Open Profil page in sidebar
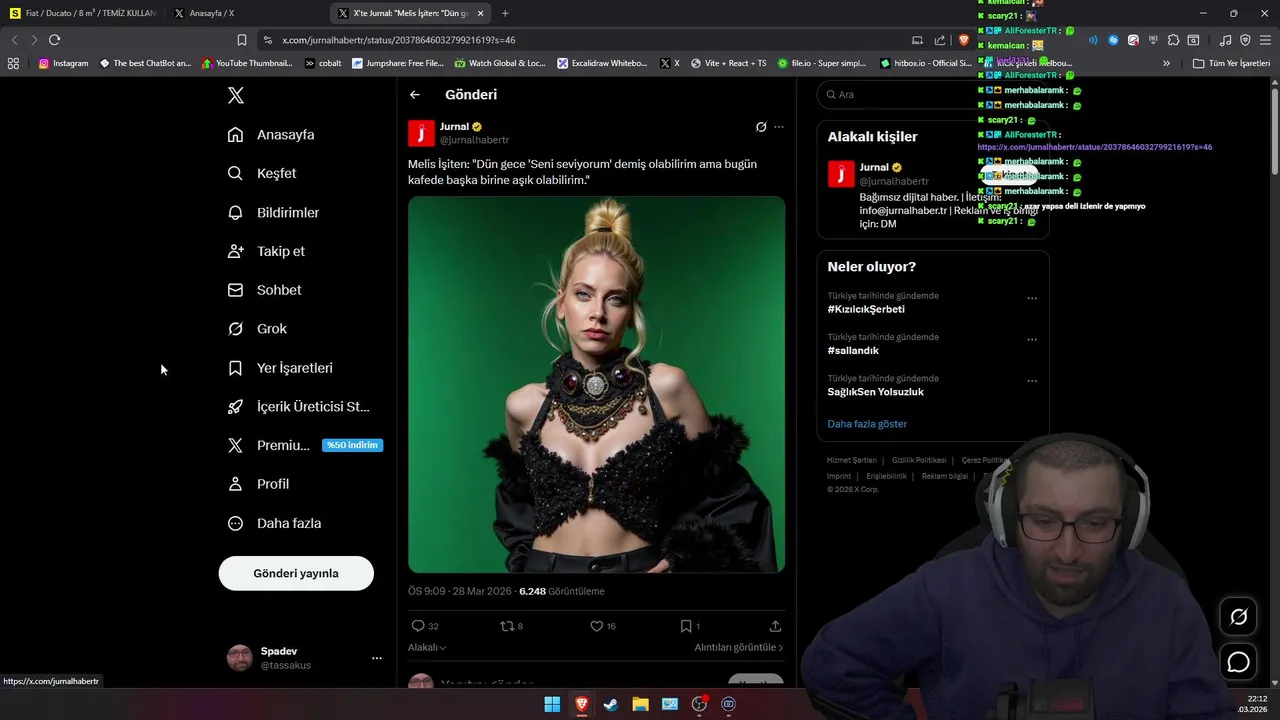Screen dimensions: 1280x720 pyautogui.click(x=258, y=484)
